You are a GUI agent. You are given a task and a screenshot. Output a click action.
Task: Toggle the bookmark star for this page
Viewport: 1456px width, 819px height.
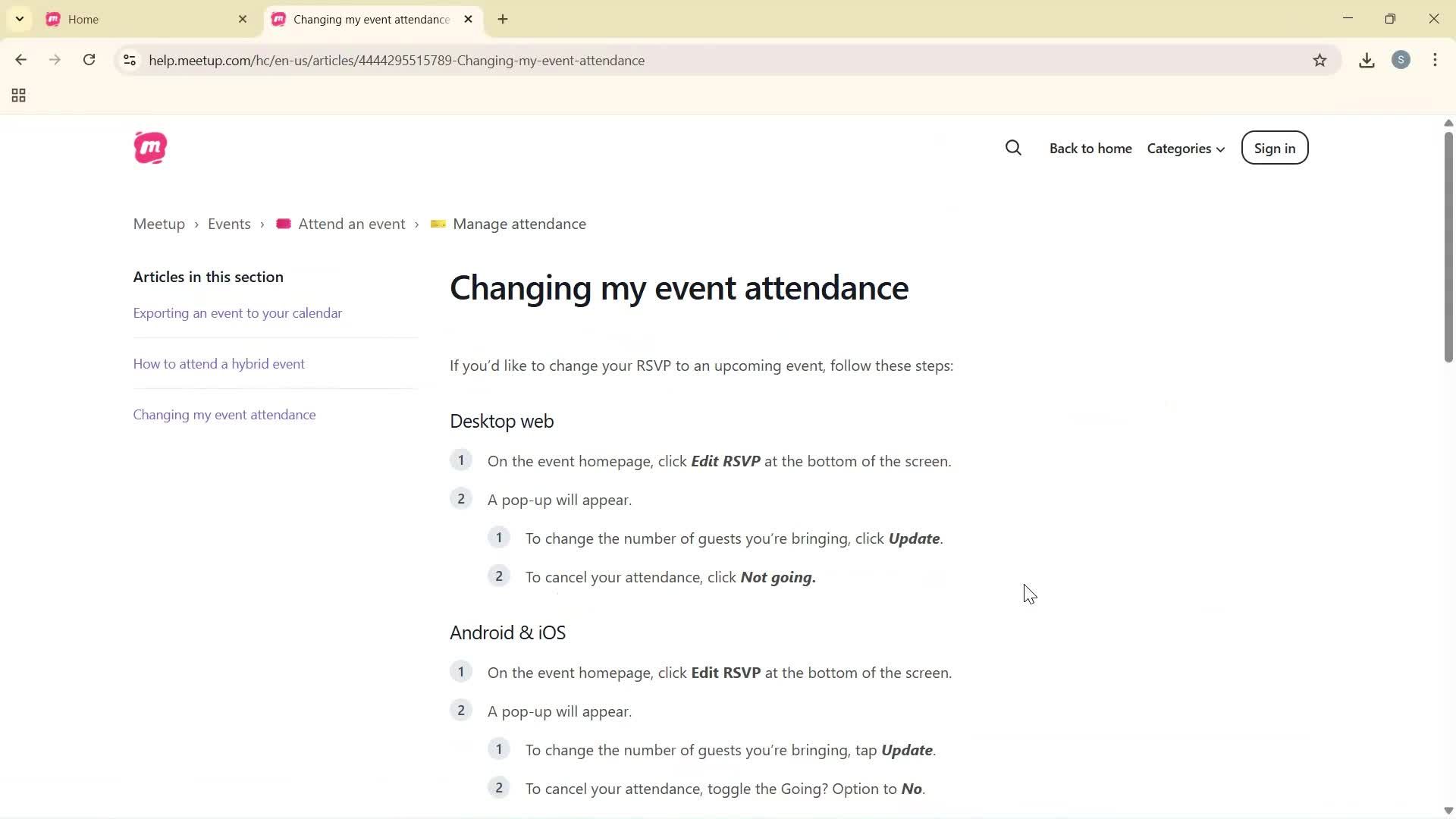click(1319, 60)
